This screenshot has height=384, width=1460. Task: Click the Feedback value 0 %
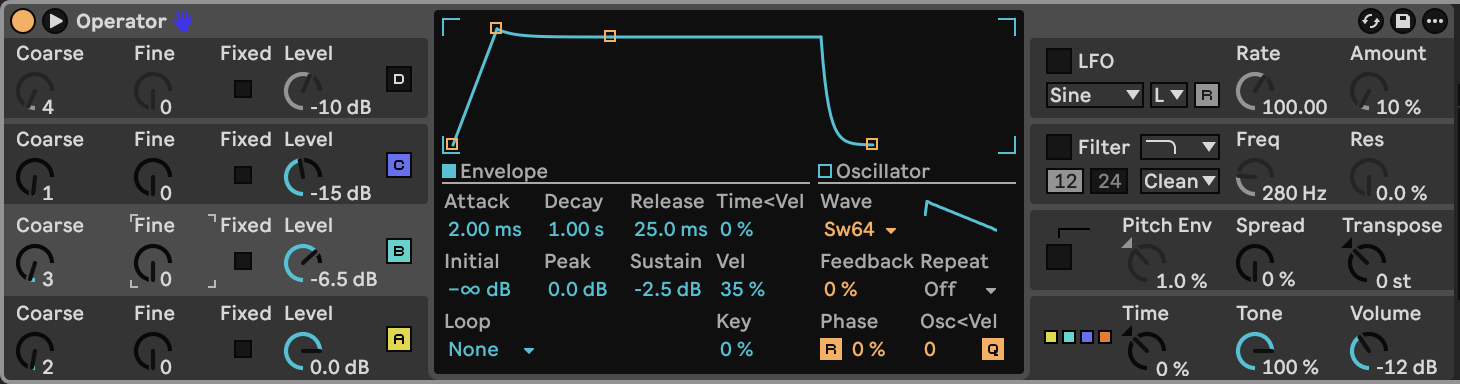[841, 290]
